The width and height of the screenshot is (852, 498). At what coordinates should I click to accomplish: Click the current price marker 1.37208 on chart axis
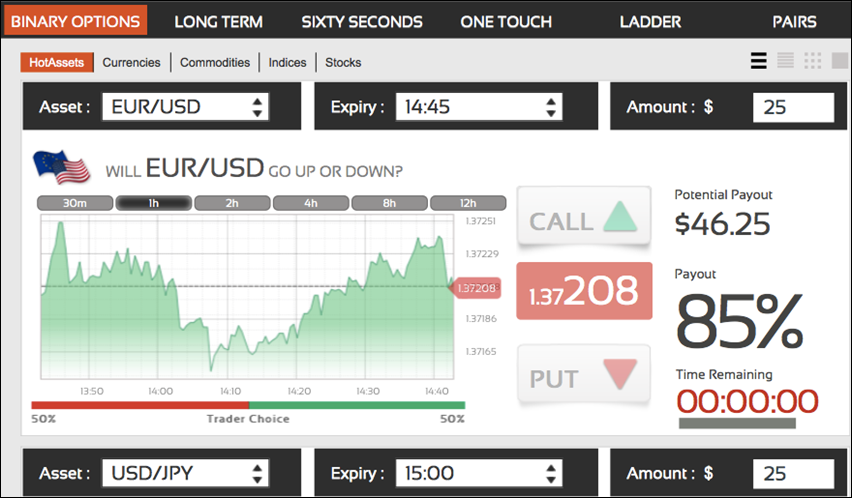pos(476,288)
